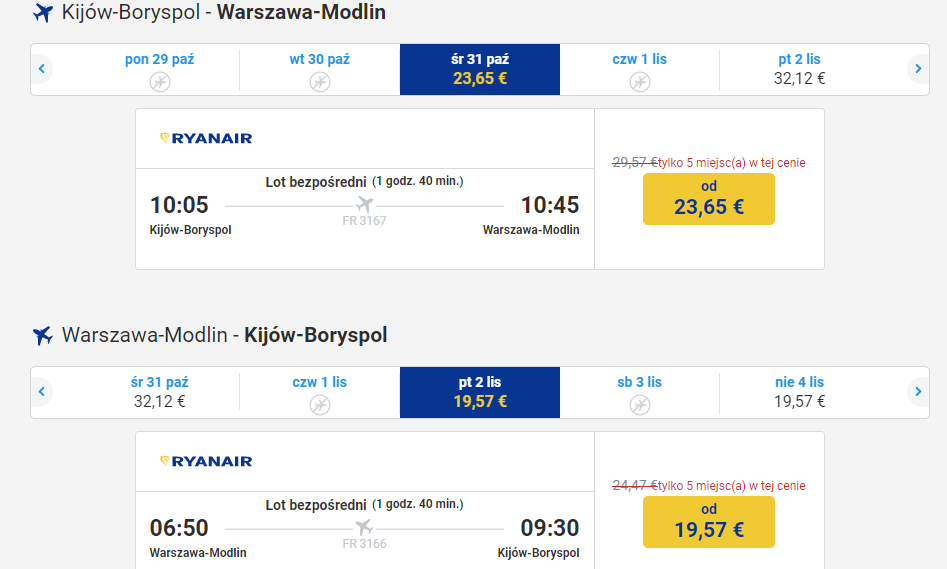947x569 pixels.
Task: Choose the return fare button od 19,57 €
Action: [708, 522]
